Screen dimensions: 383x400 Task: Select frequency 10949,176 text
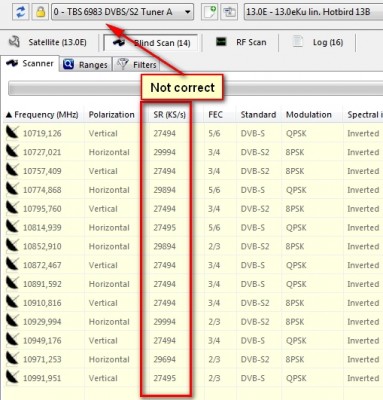tap(42, 341)
